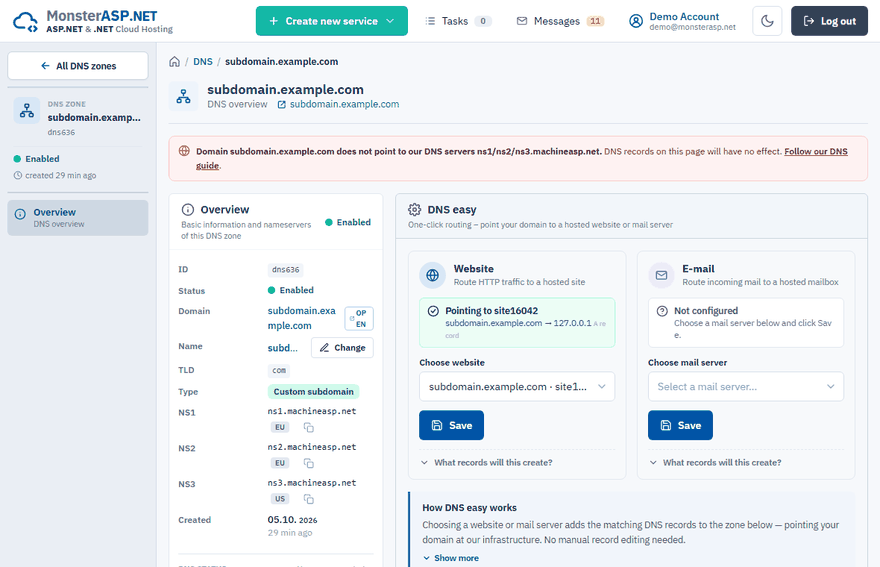Expand Website "What records will this create?"
The height and width of the screenshot is (567, 880).
click(486, 463)
